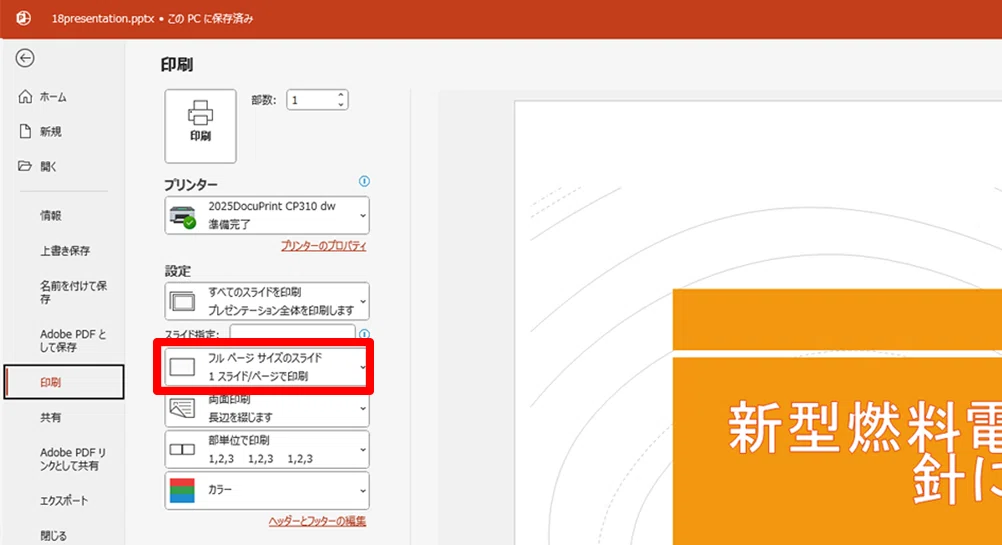This screenshot has height=545, width=1002.
Task: Open すべてのスライドを印刷 dropdown
Action: tap(267, 301)
